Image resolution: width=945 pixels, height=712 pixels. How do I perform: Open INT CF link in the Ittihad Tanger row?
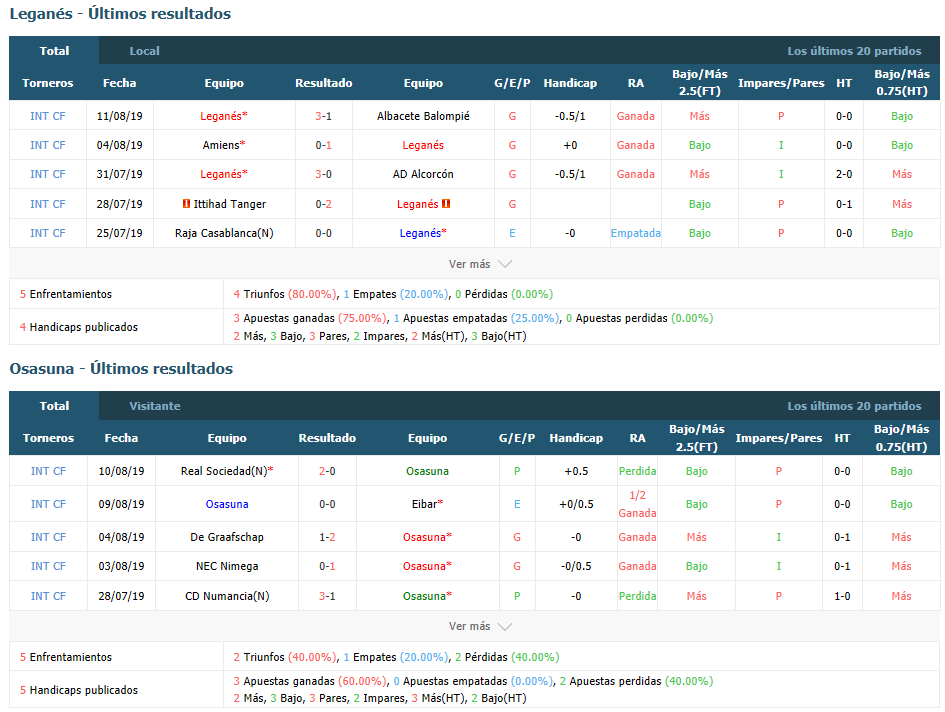[x=48, y=204]
